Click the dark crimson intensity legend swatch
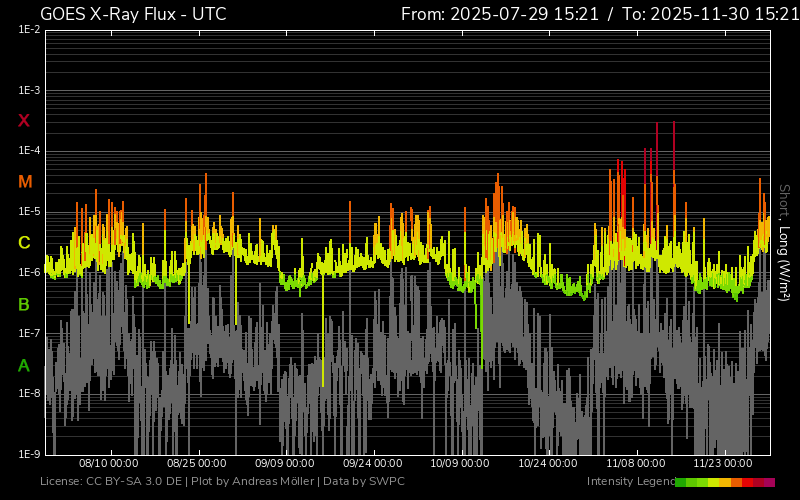This screenshot has height=500, width=800. pyautogui.click(x=758, y=482)
